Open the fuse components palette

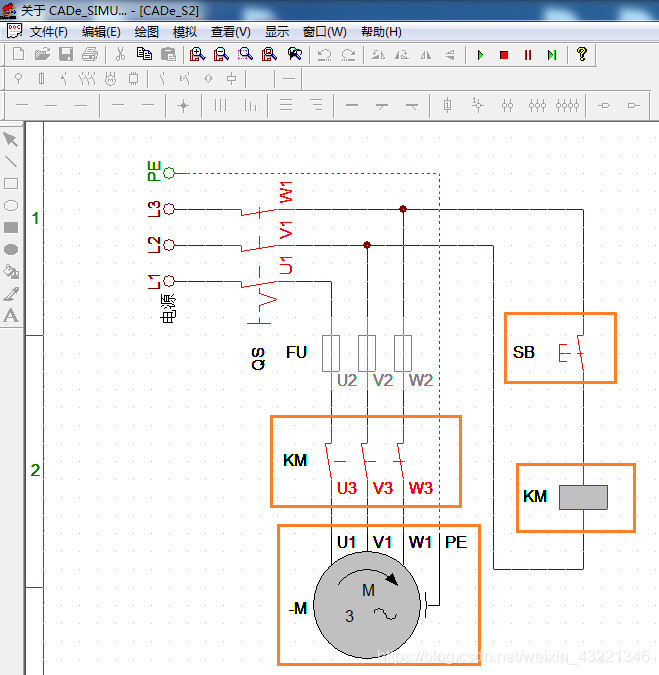coord(41,79)
